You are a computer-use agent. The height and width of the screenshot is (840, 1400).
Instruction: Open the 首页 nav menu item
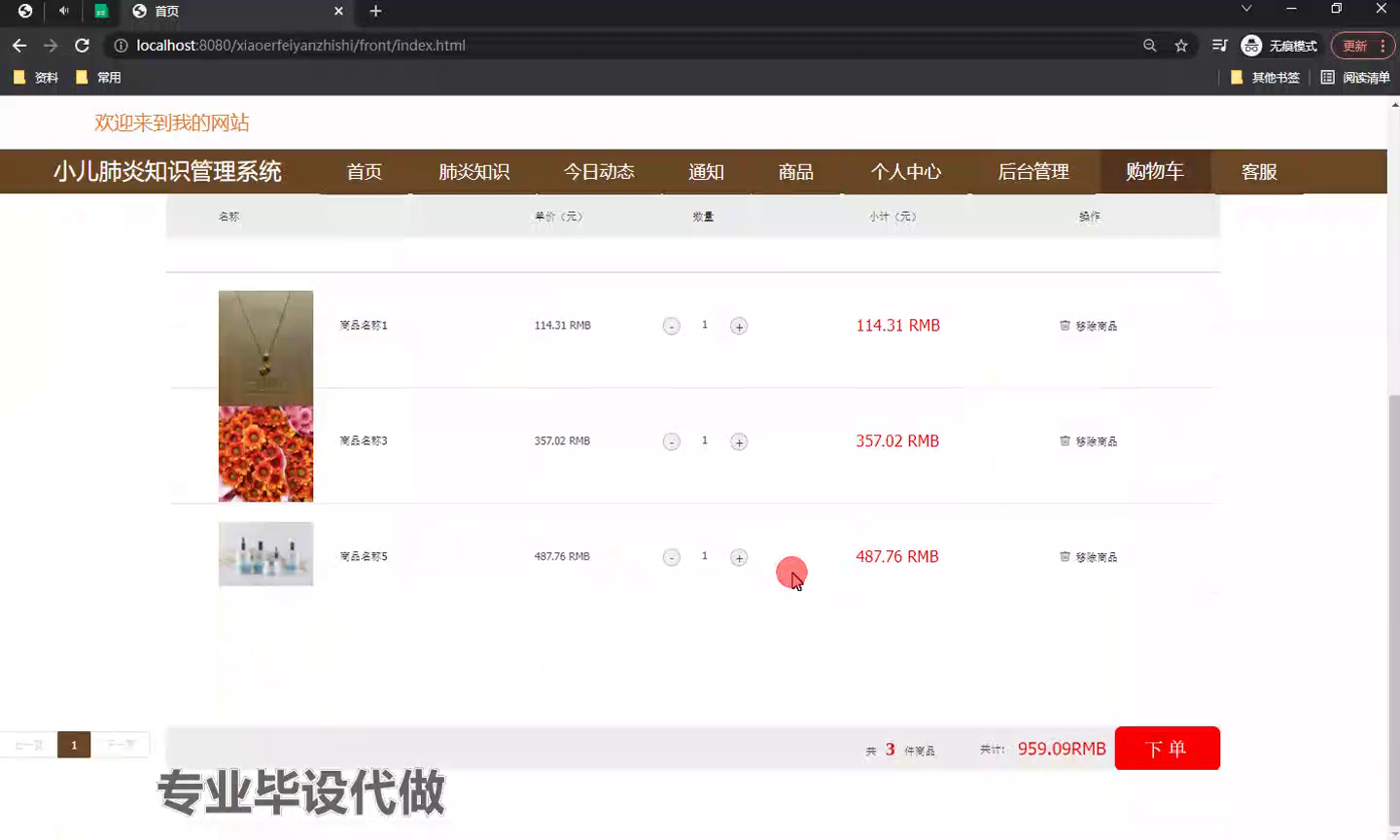[x=365, y=172]
